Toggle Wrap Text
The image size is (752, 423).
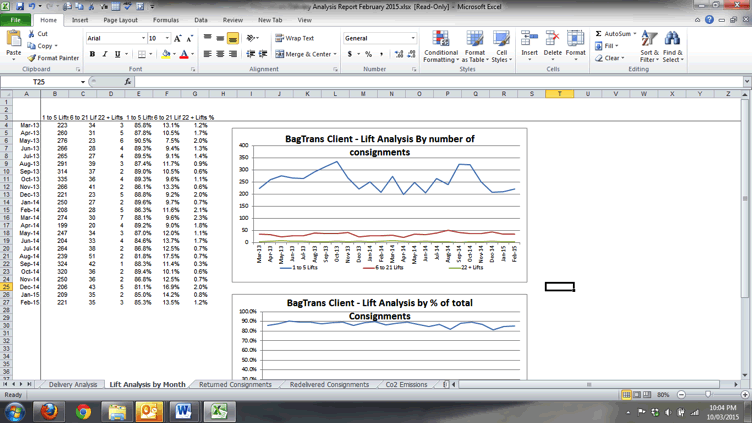[294, 38]
